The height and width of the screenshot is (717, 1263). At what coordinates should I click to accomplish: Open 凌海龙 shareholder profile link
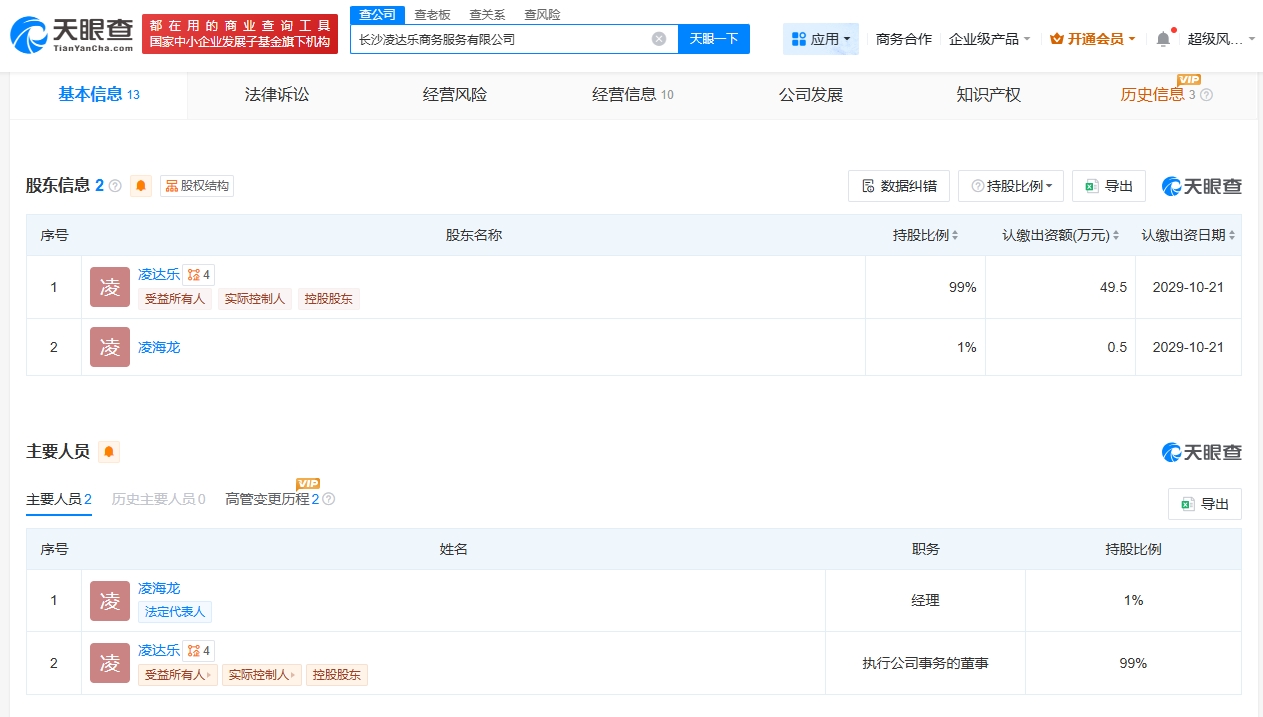click(159, 347)
